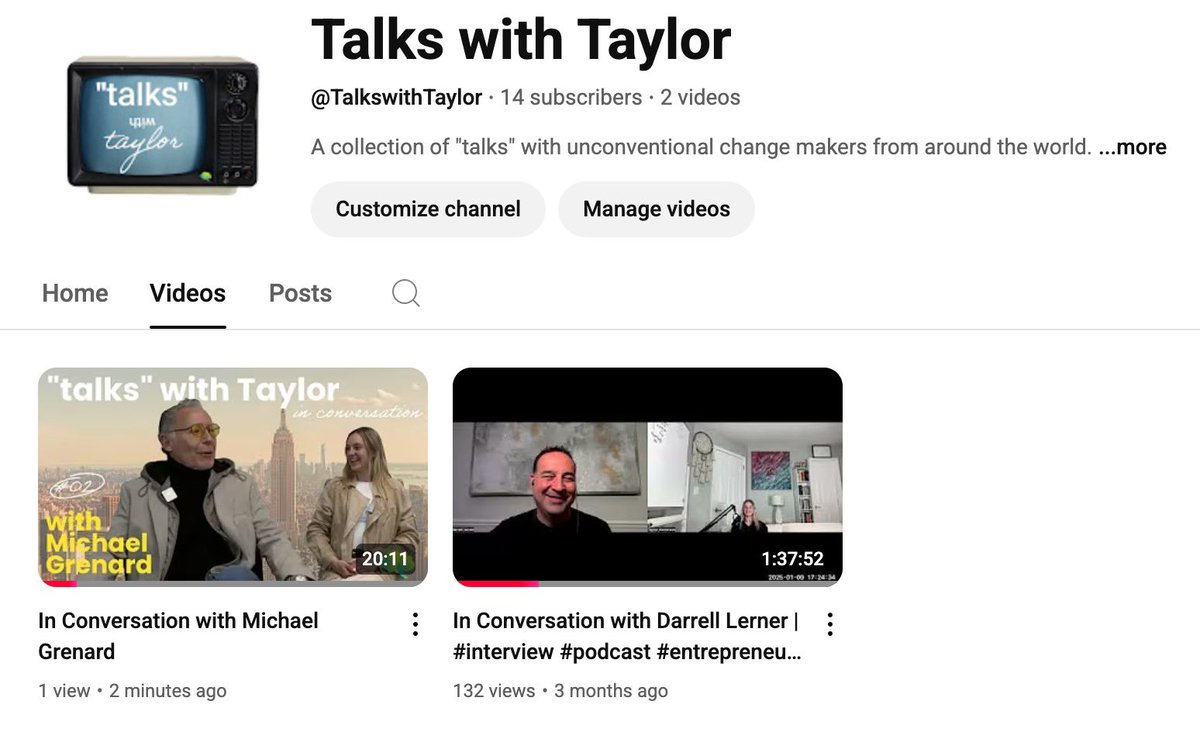This screenshot has height=746, width=1200.
Task: Switch to the Home tab
Action: [x=75, y=293]
